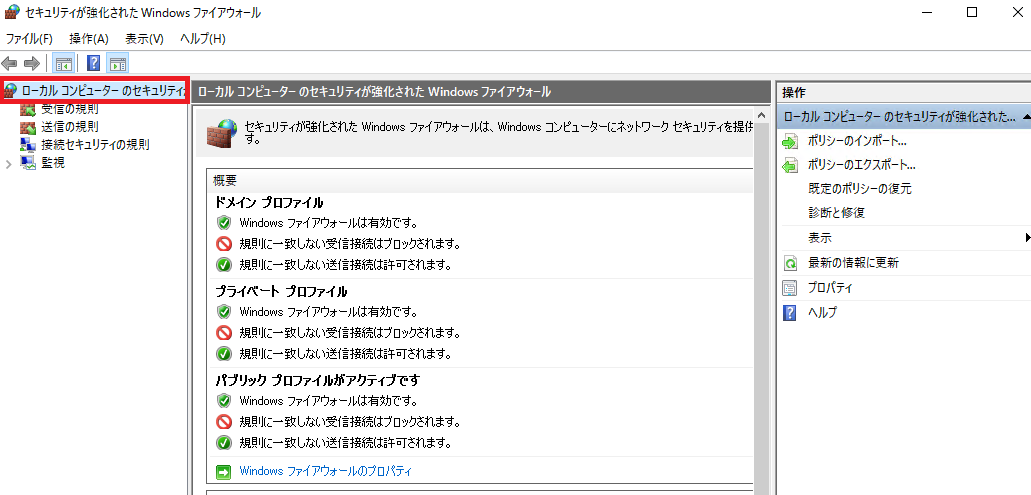
Task: Click the firewall globe icon in description banner
Action: pos(222,133)
